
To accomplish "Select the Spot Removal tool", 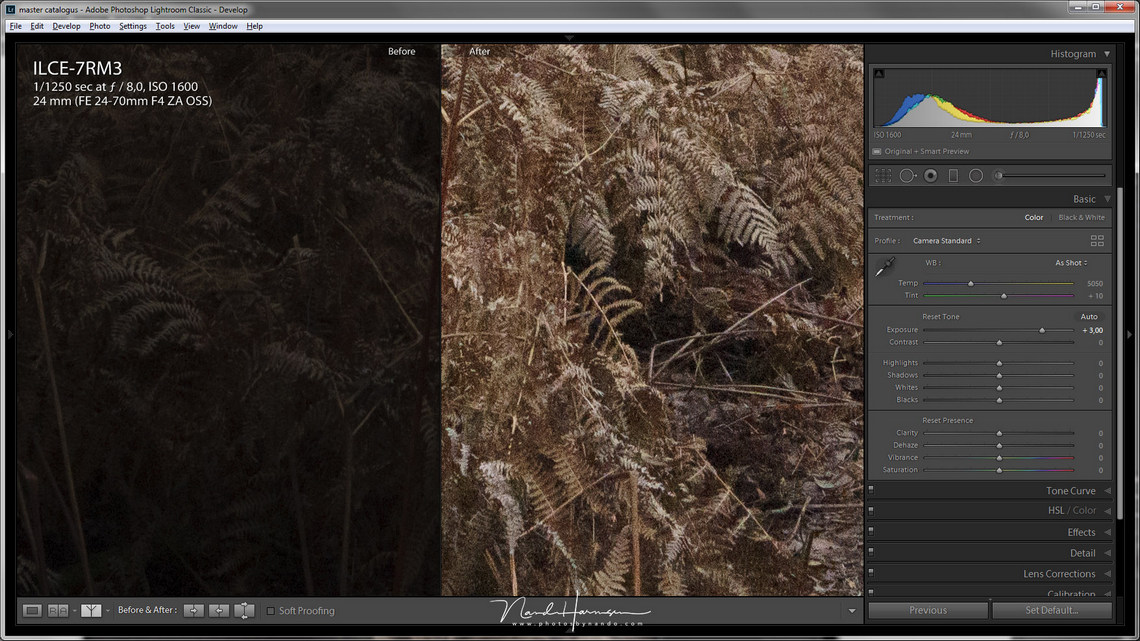I will 907,176.
